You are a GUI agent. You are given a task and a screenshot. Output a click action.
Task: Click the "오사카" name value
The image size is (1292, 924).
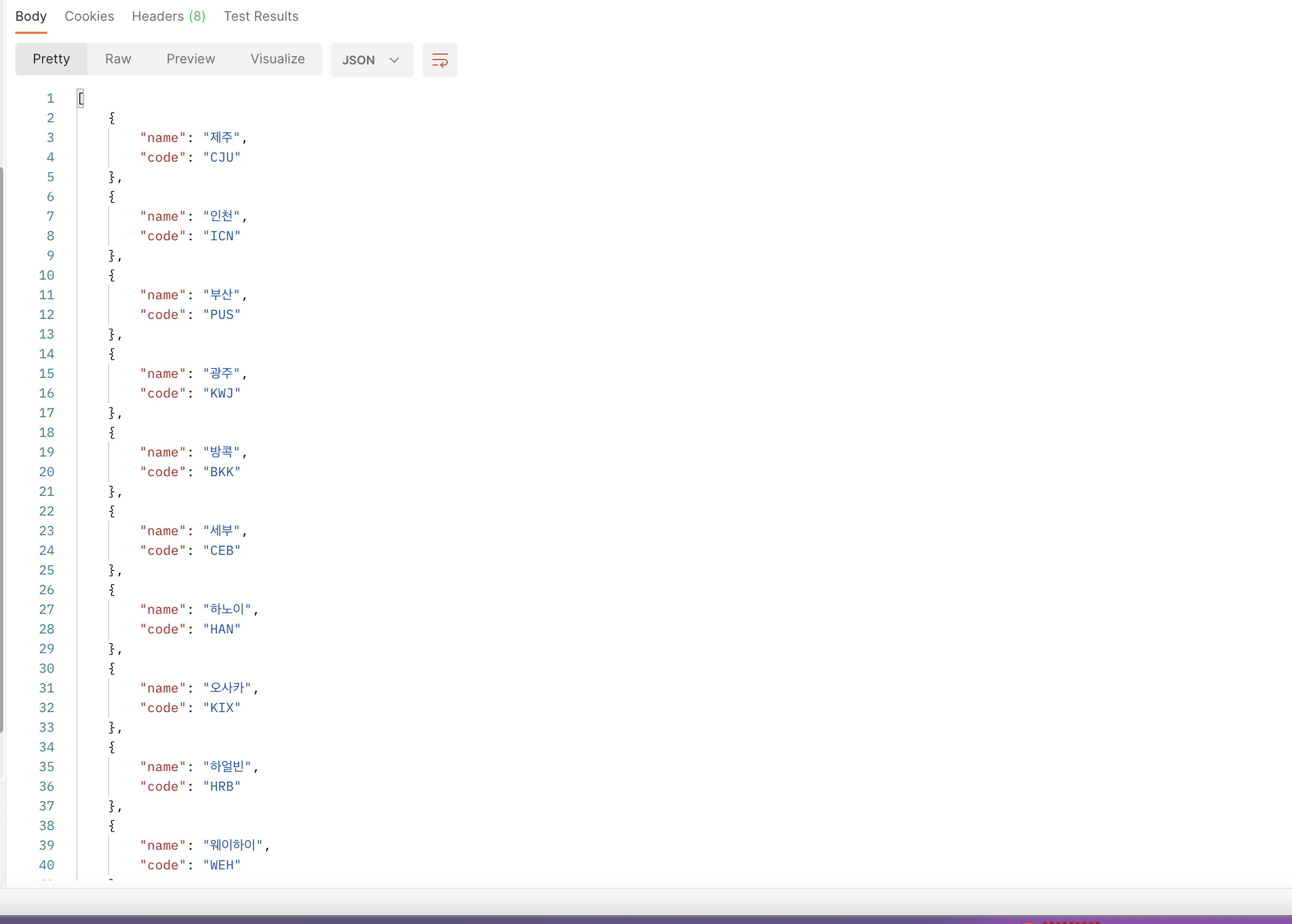[x=227, y=688]
